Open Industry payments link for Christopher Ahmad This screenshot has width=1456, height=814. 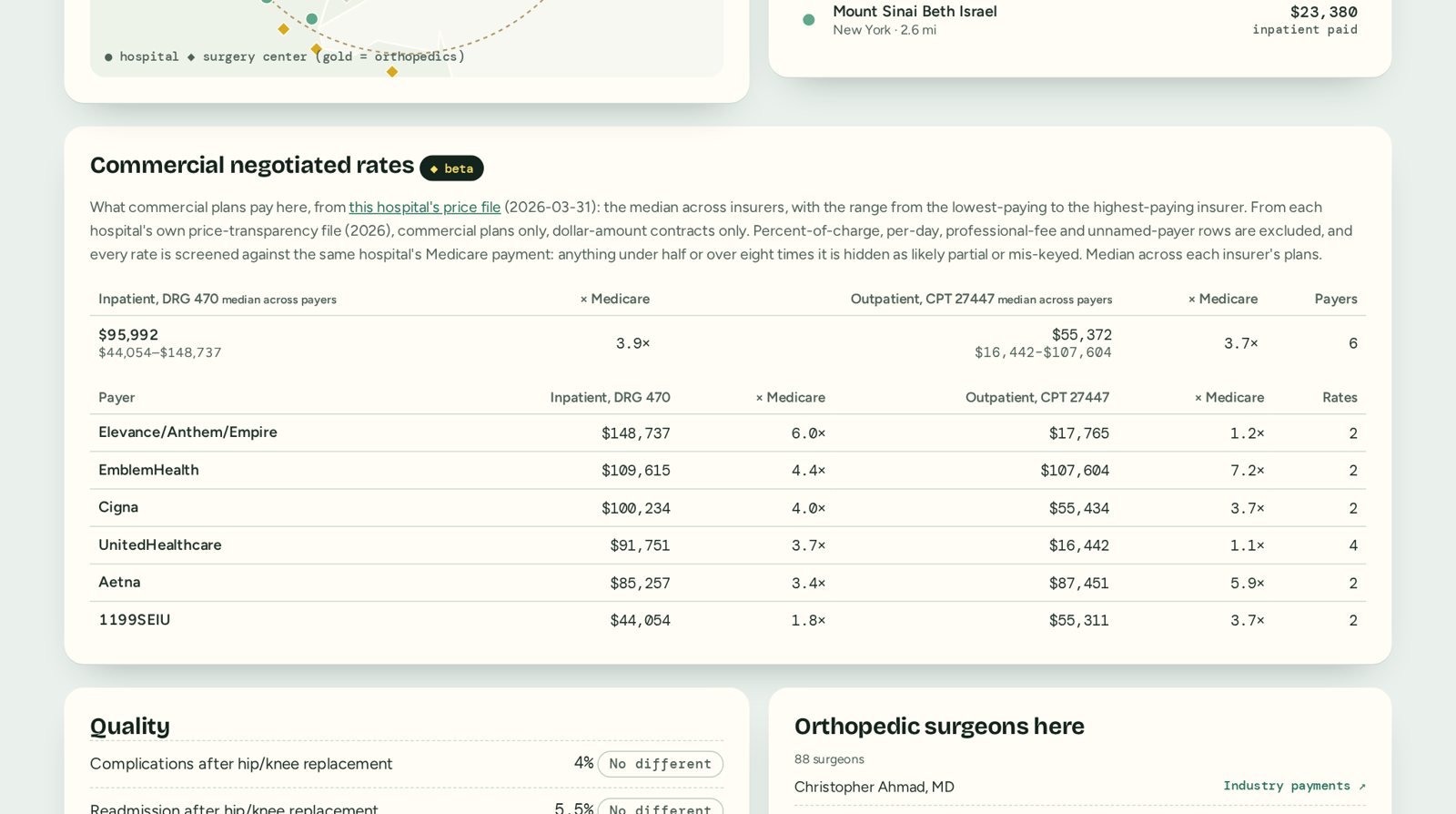[1294, 786]
